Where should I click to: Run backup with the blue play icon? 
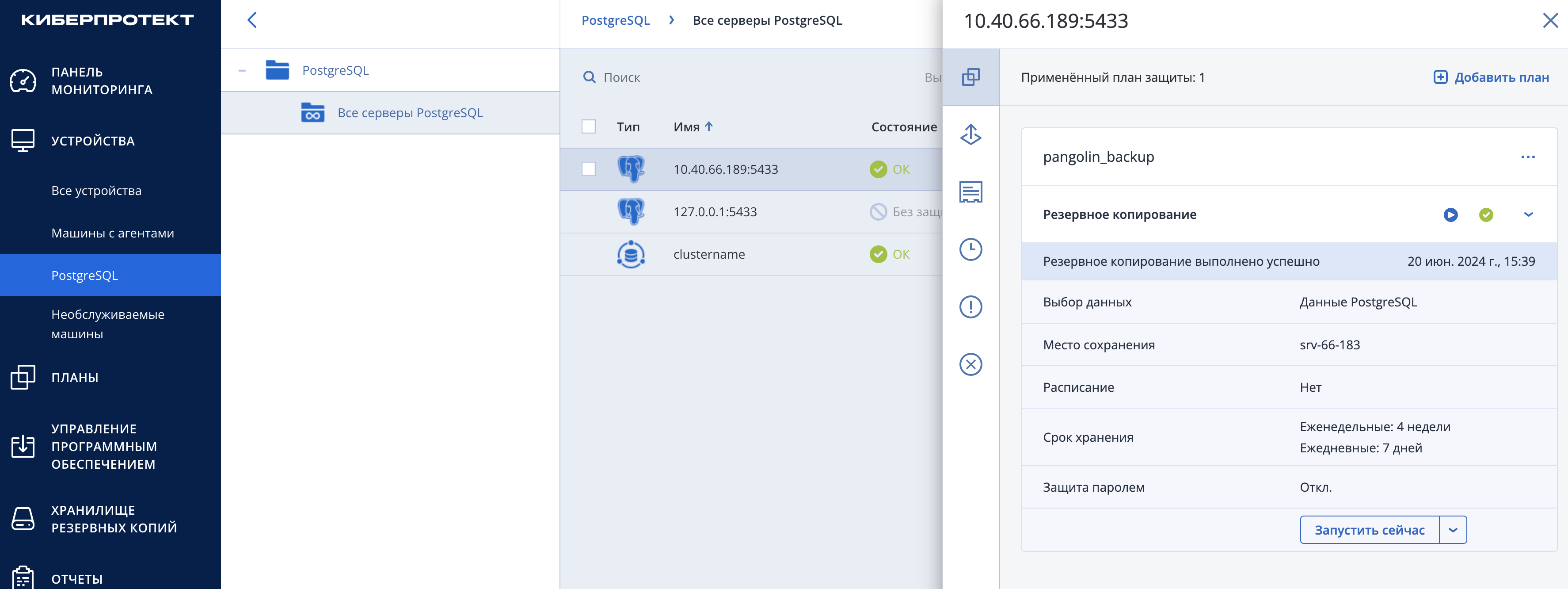pos(1450,214)
